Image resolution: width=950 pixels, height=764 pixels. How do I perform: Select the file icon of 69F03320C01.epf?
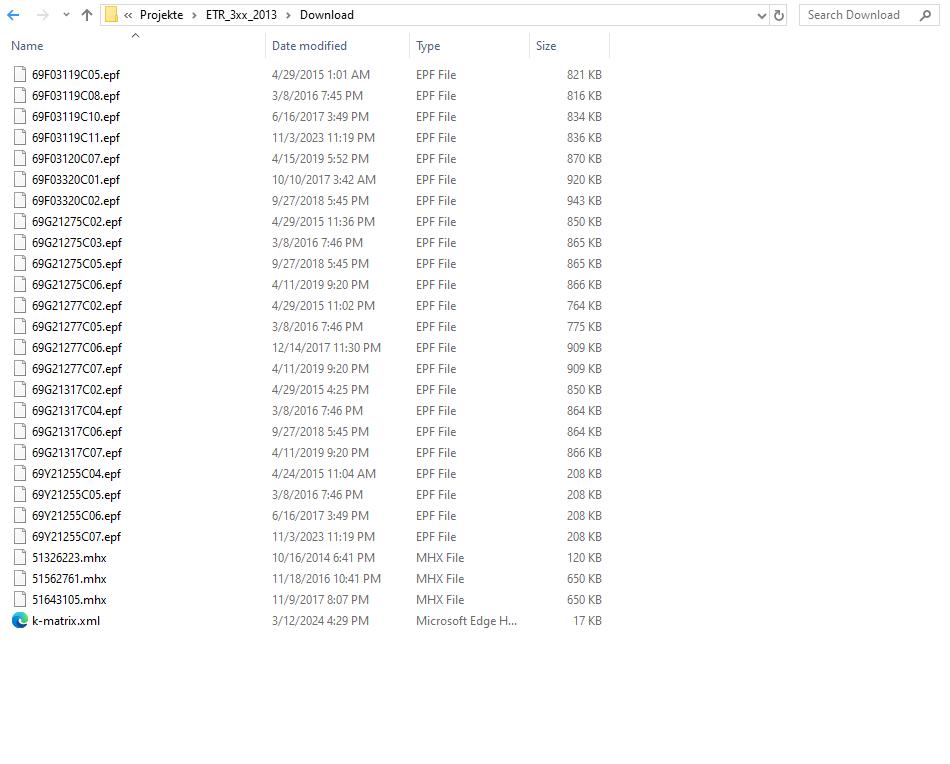20,180
